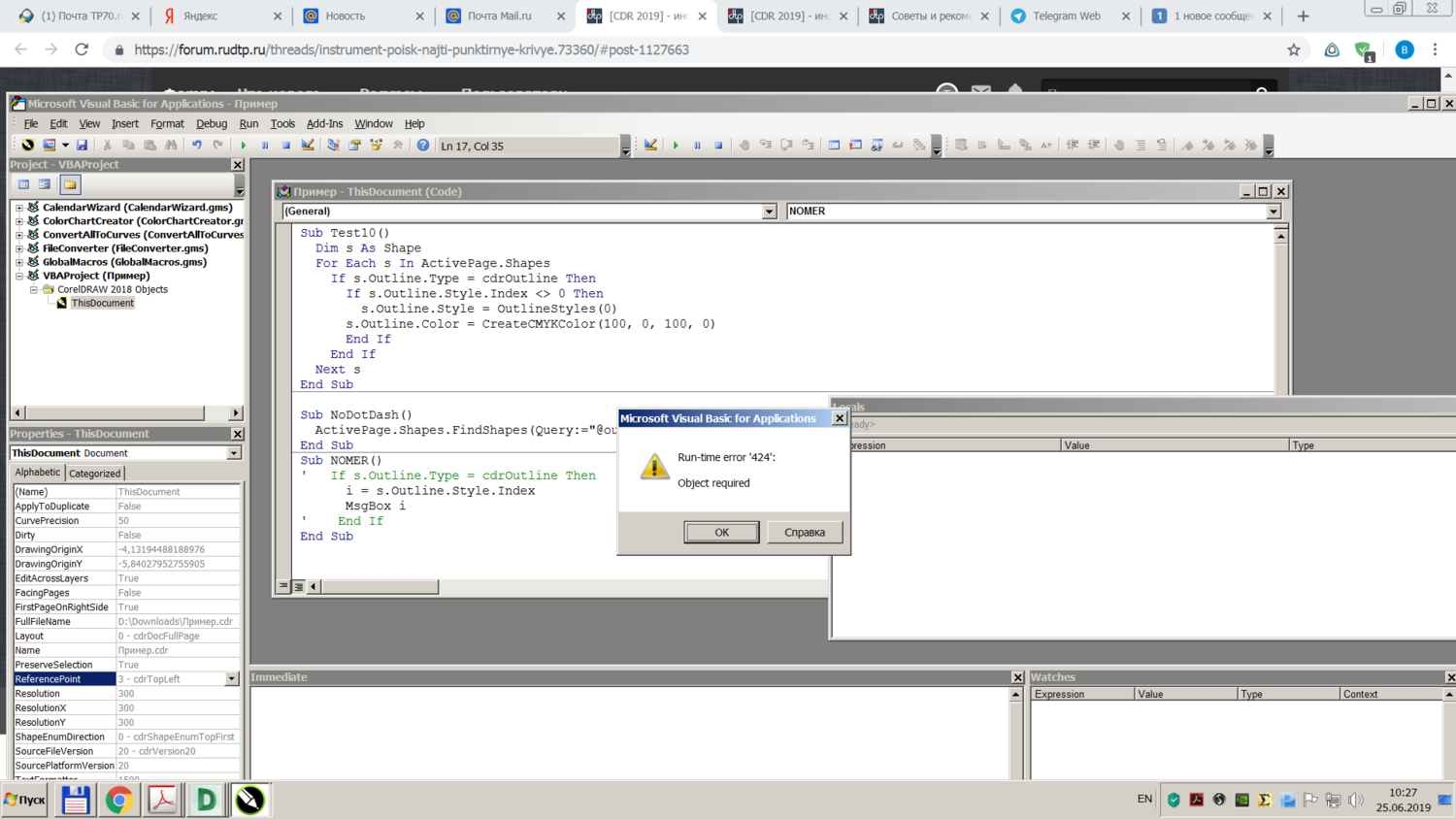Select the ThisDocument item in the project tree

102,303
